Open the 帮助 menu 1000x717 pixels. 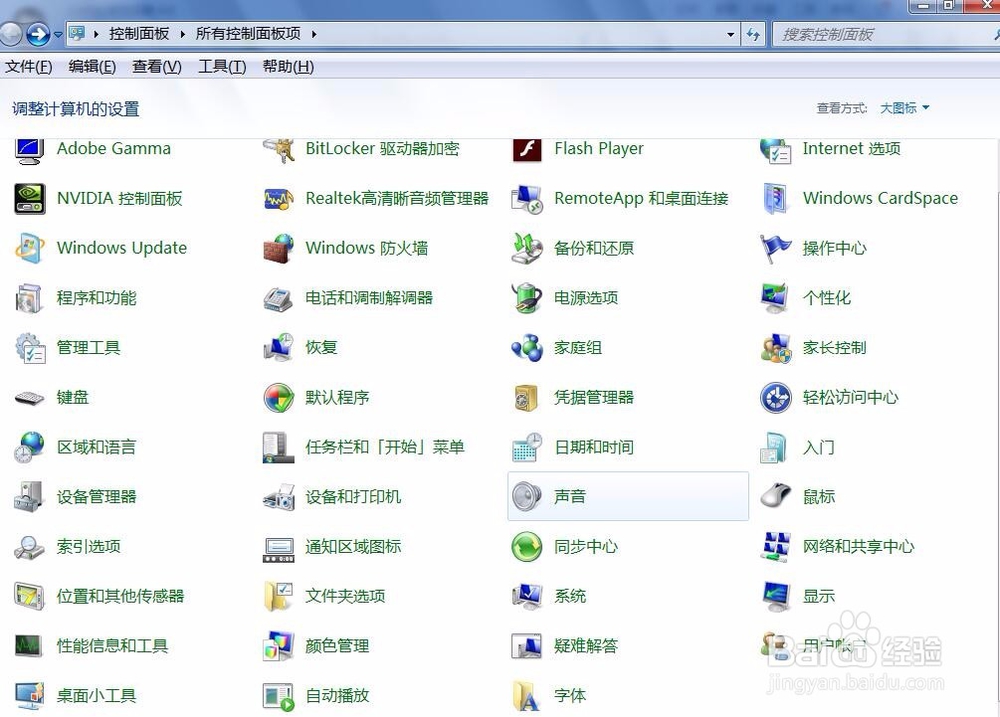[x=287, y=67]
